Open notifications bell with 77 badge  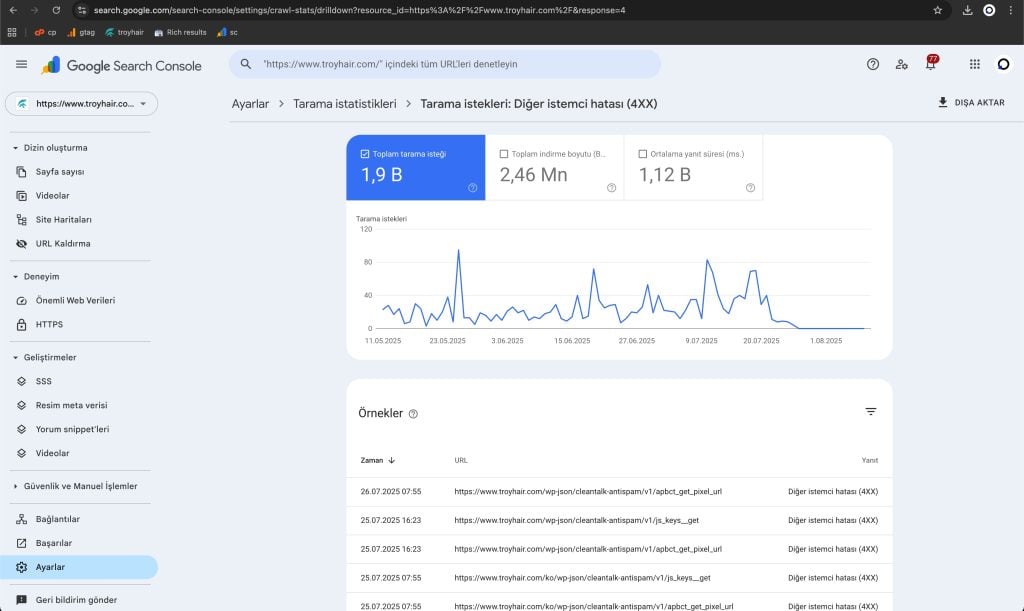tap(930, 64)
